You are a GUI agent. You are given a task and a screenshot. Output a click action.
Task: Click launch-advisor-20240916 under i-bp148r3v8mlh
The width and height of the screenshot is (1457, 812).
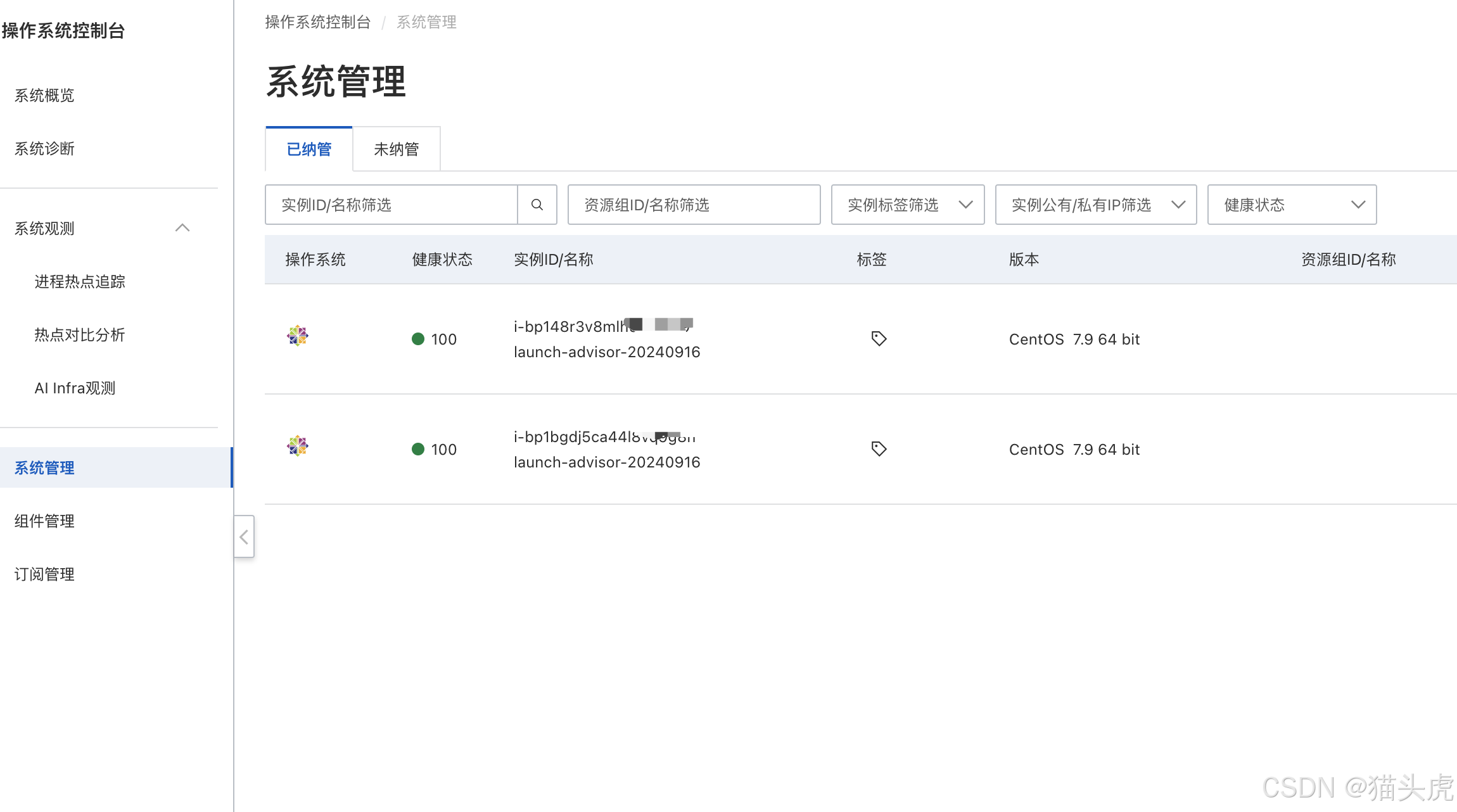pyautogui.click(x=607, y=352)
